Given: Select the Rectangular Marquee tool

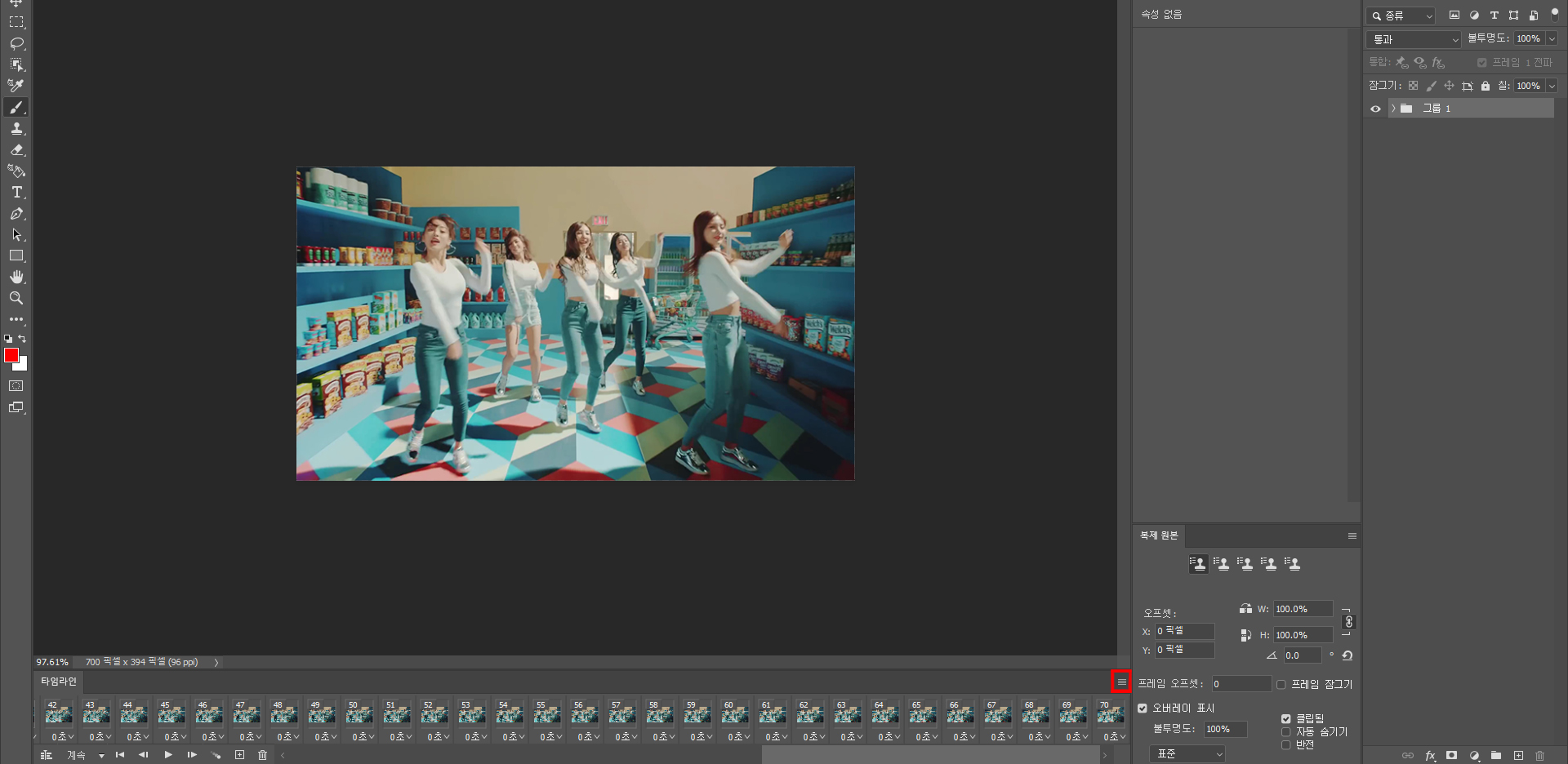Looking at the screenshot, I should [x=16, y=22].
